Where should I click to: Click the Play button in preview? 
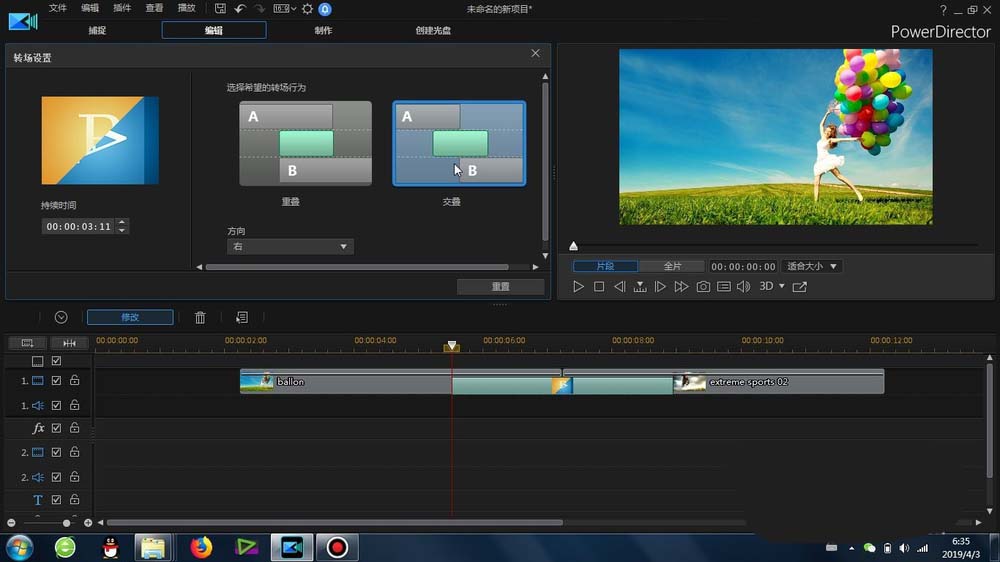(x=578, y=287)
